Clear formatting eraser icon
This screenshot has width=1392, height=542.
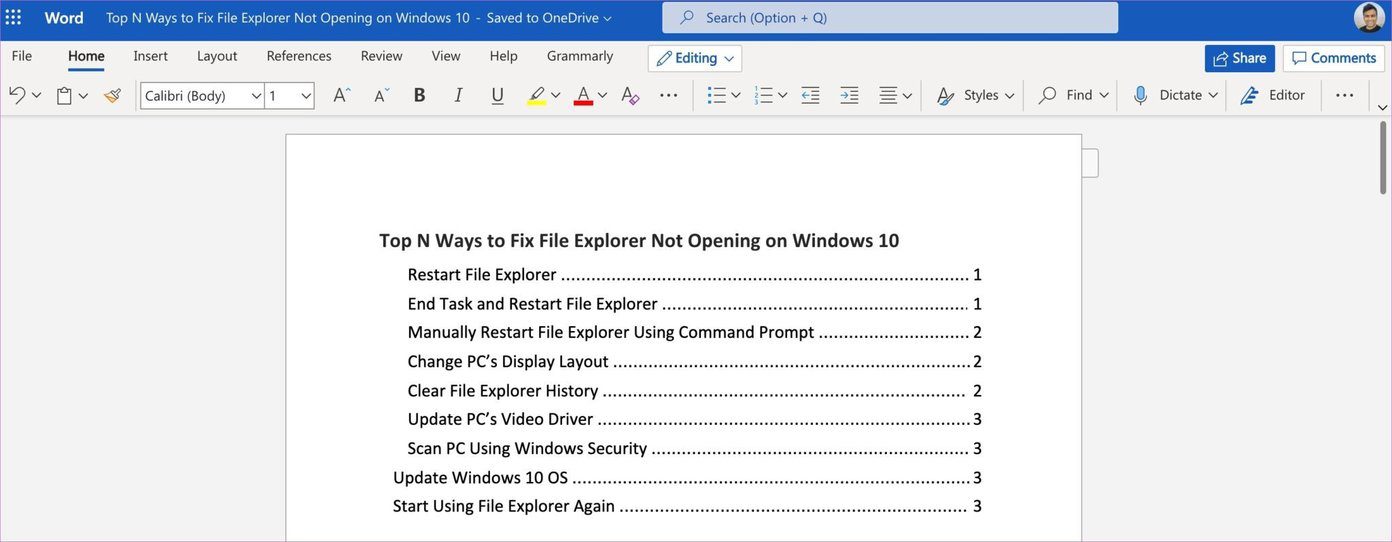click(x=629, y=95)
